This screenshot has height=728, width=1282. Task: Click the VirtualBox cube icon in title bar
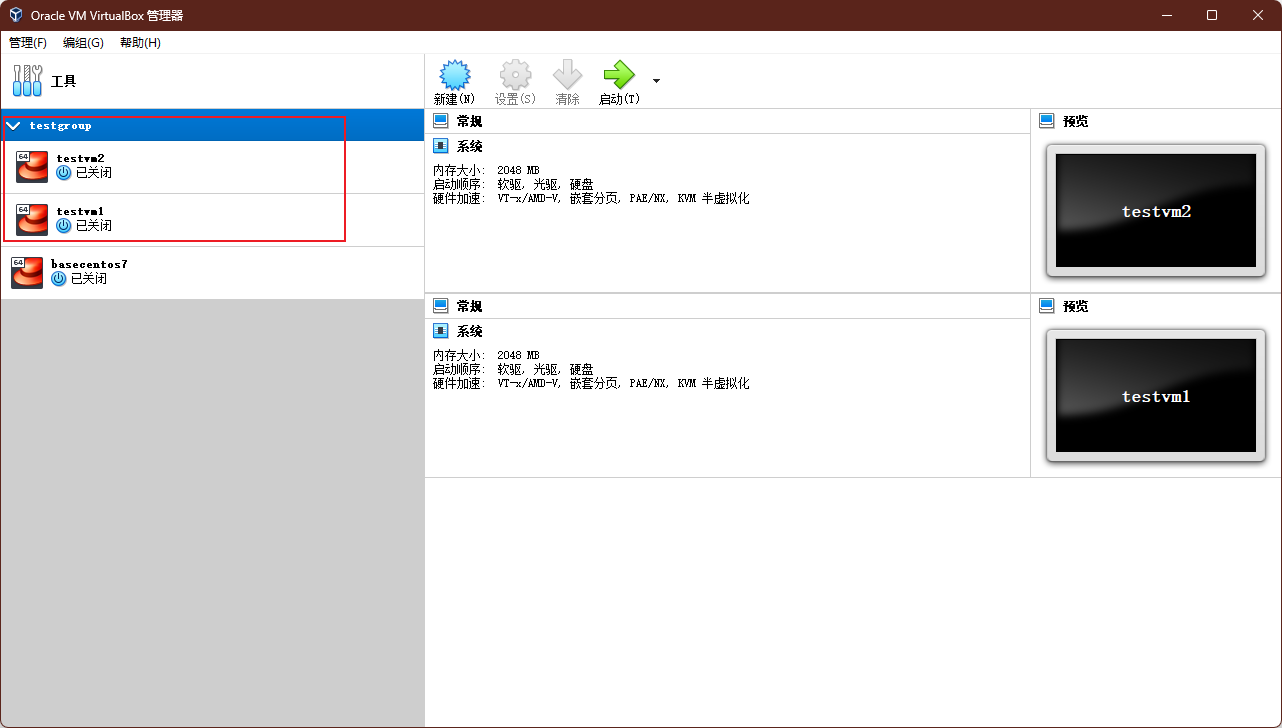(x=16, y=15)
